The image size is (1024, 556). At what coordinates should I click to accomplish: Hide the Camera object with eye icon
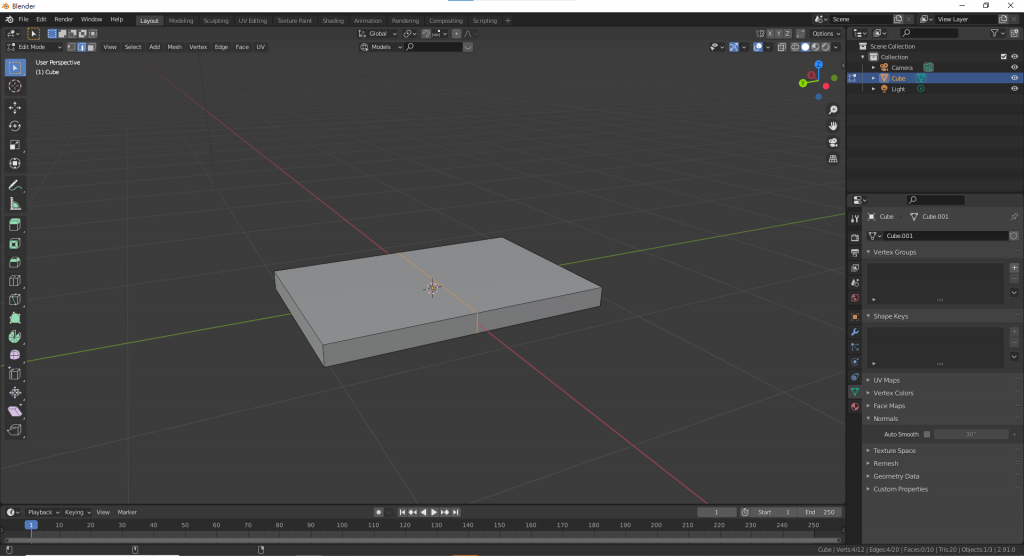[1014, 68]
